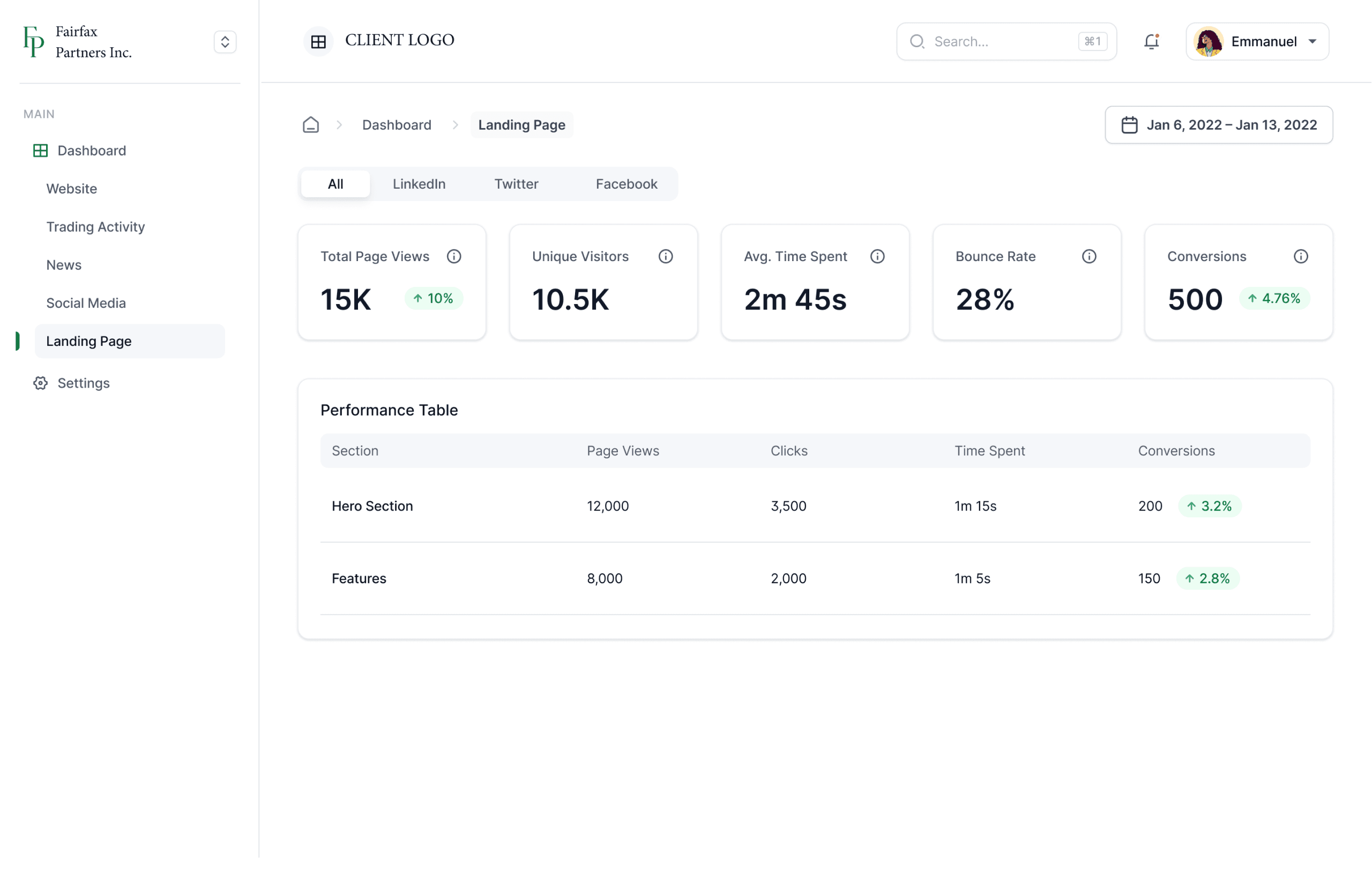
Task: Click the Avg. Time Spent info icon
Action: pyautogui.click(x=877, y=257)
